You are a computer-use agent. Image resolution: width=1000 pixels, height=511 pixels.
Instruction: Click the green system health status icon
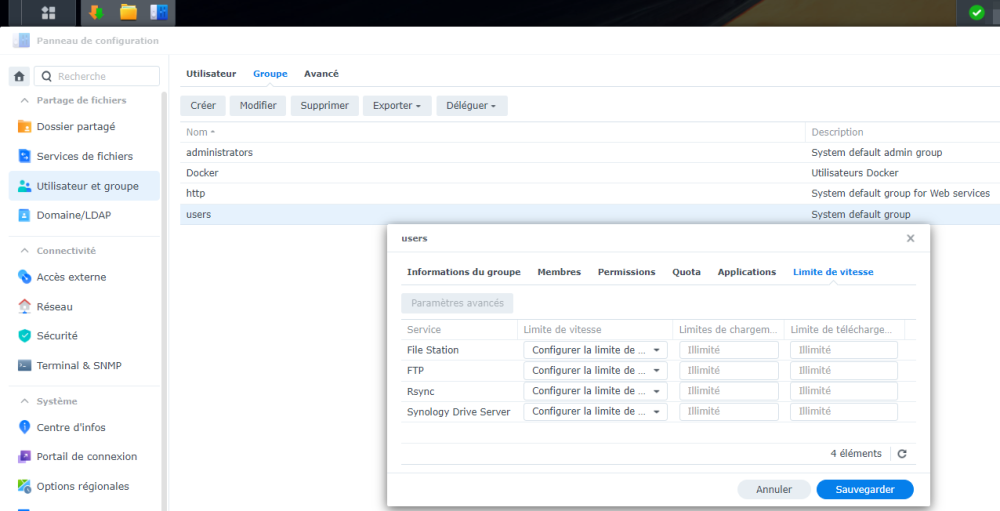tap(976, 13)
